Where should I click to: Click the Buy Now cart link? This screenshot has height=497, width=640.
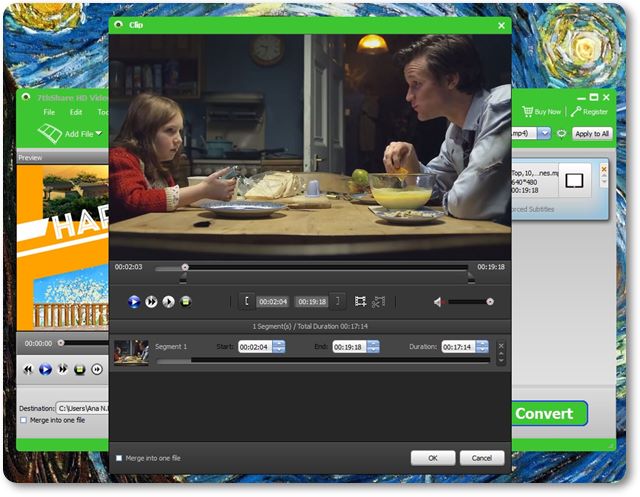542,111
